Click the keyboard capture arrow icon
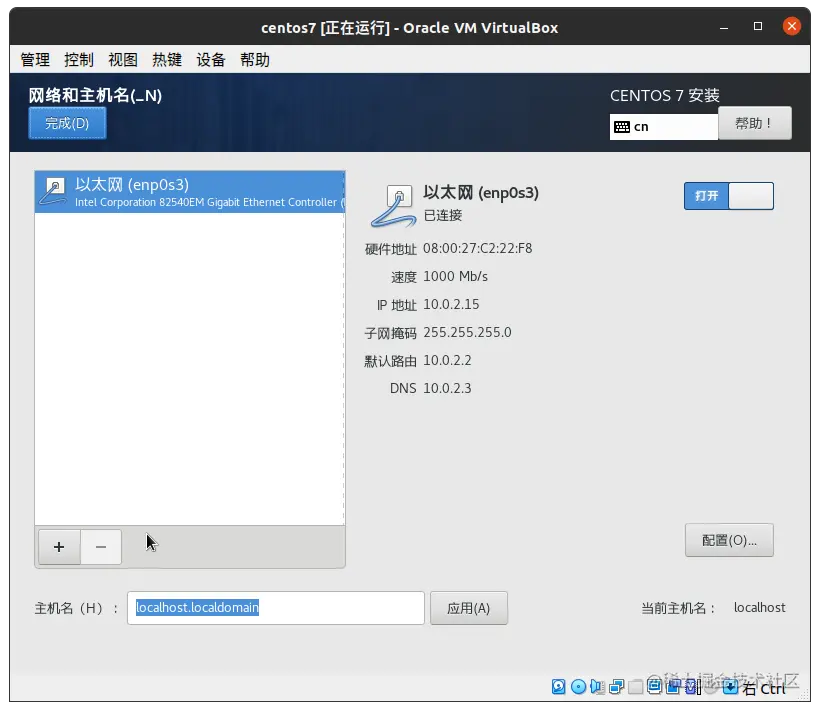This screenshot has height=711, width=820. click(x=731, y=686)
